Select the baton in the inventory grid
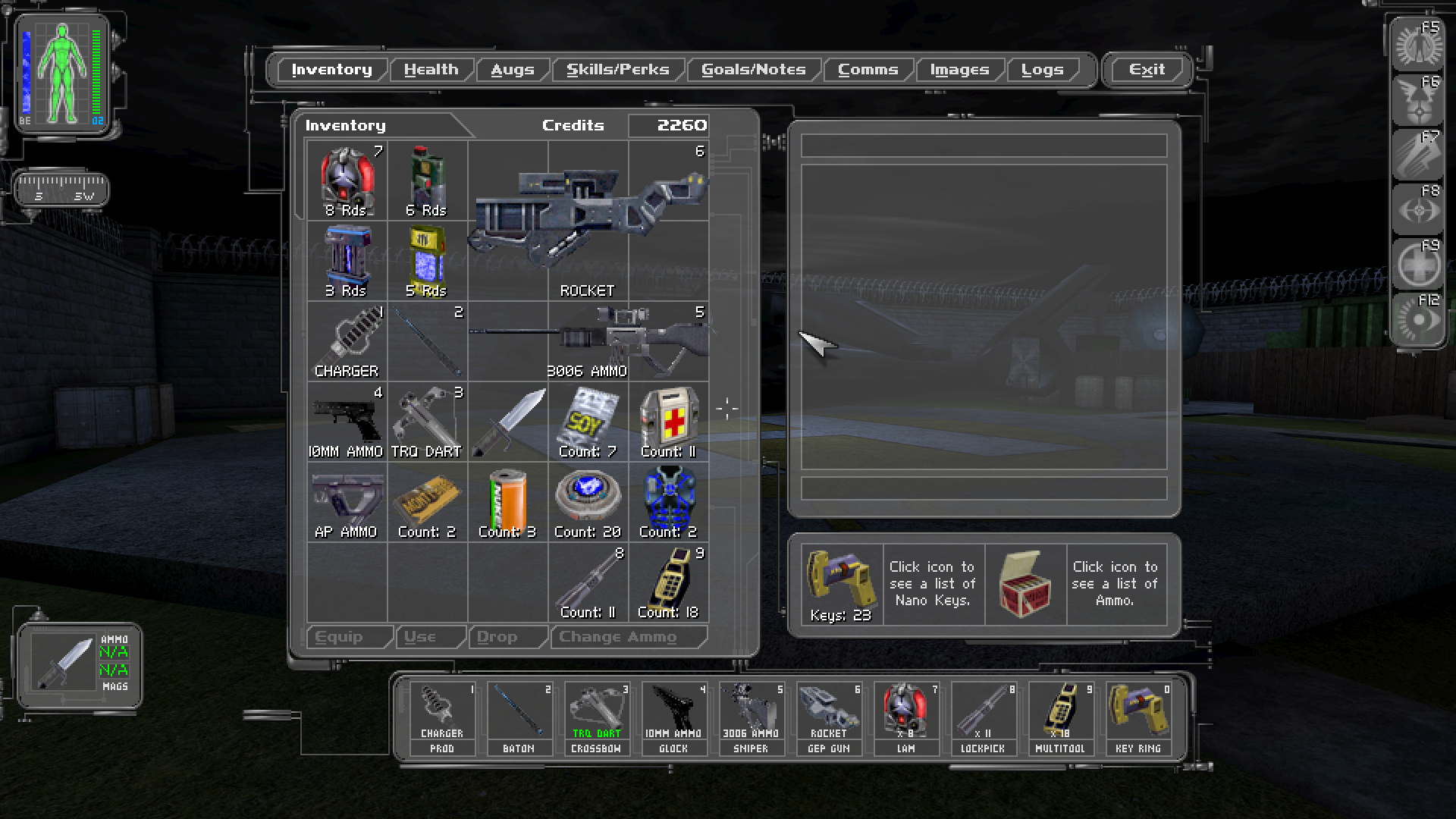Image resolution: width=1456 pixels, height=819 pixels. coord(427,341)
